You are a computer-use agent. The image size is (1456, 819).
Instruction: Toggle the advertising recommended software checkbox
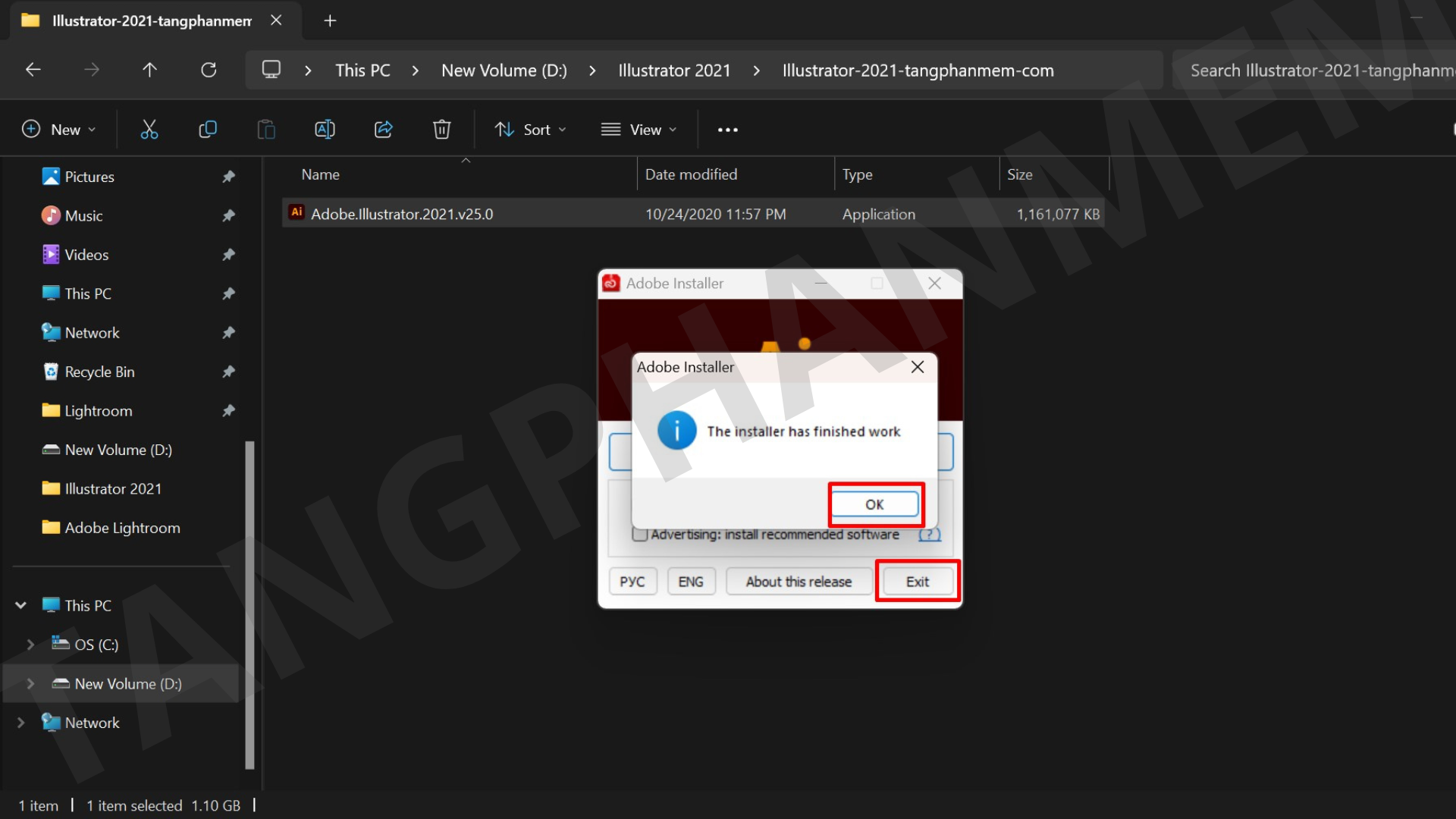click(640, 535)
